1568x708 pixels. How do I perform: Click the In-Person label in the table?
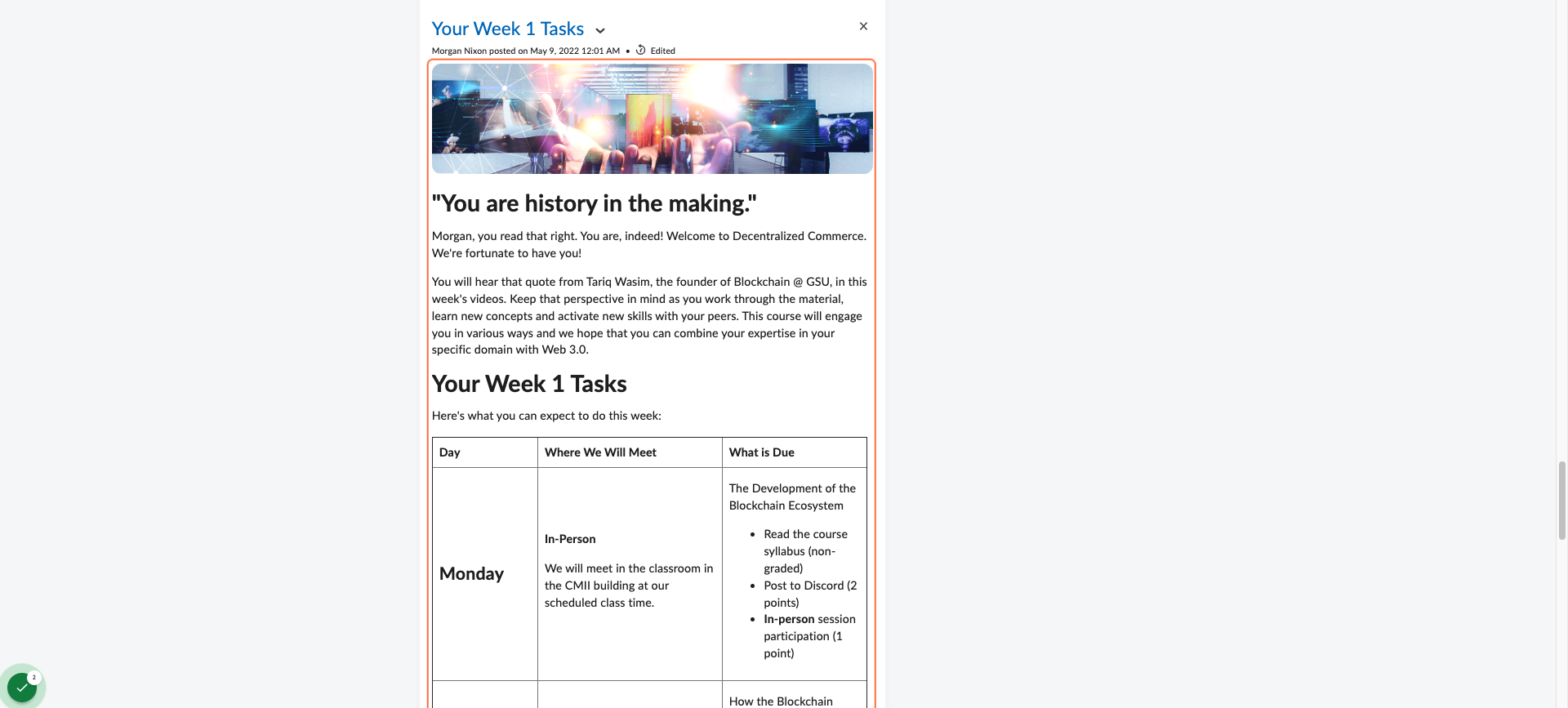click(x=570, y=539)
